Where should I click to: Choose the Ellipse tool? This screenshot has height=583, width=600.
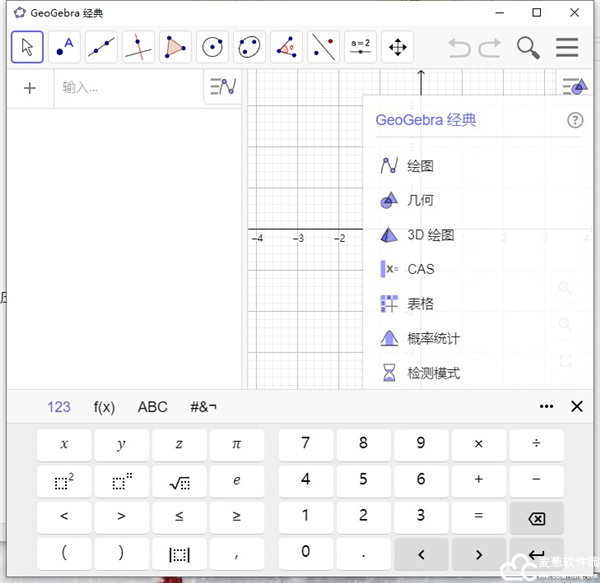(x=249, y=46)
